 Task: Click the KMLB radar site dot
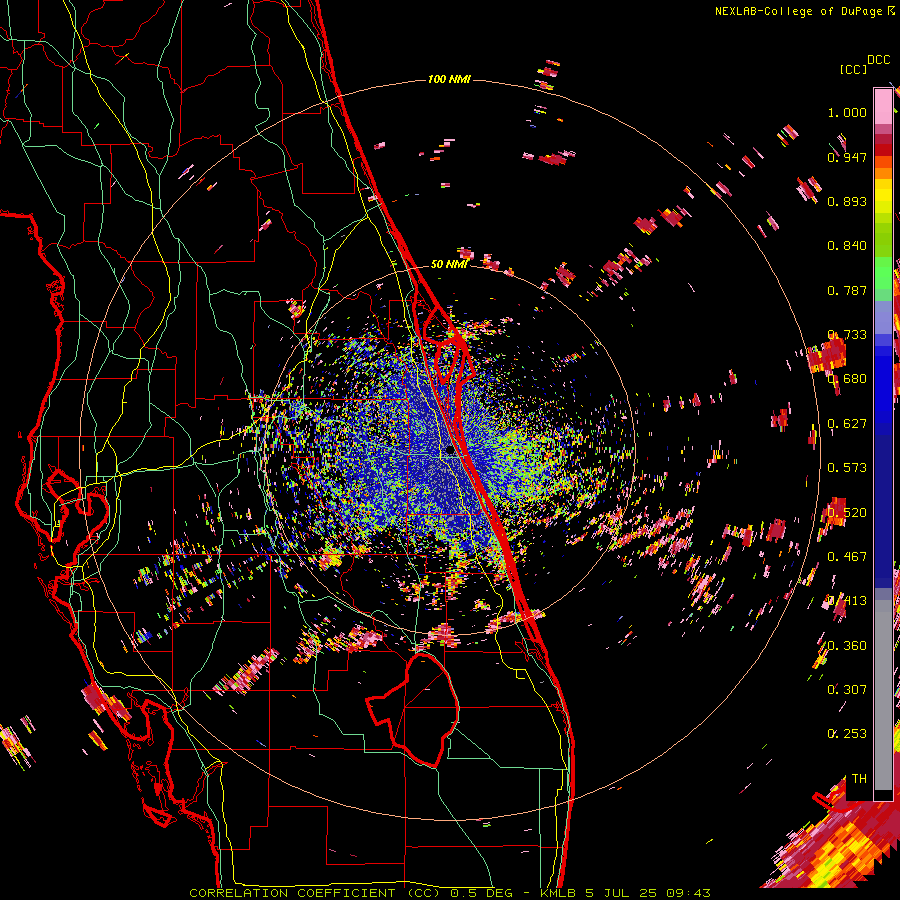pyautogui.click(x=451, y=451)
